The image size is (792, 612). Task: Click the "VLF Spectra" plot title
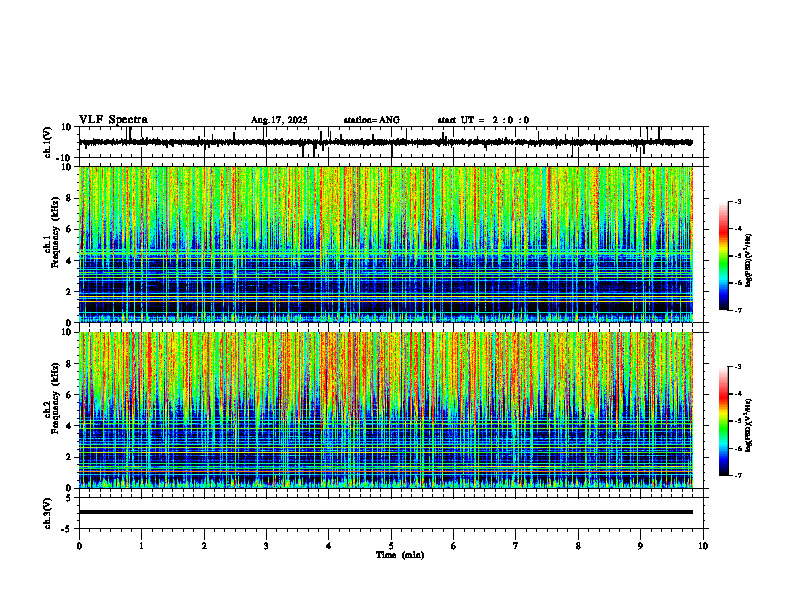tap(113, 120)
